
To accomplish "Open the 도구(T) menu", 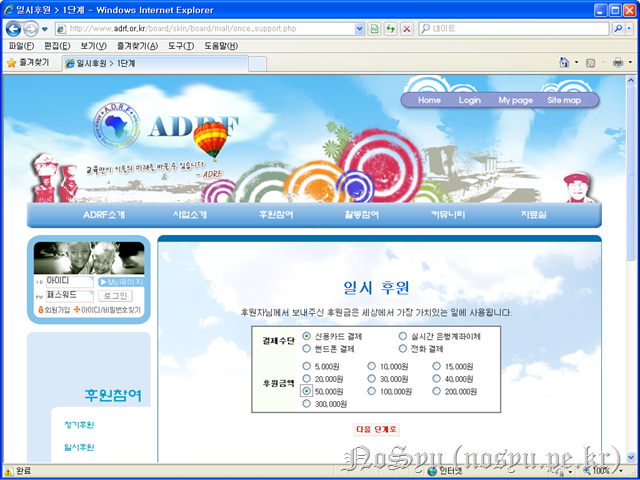I will [181, 46].
